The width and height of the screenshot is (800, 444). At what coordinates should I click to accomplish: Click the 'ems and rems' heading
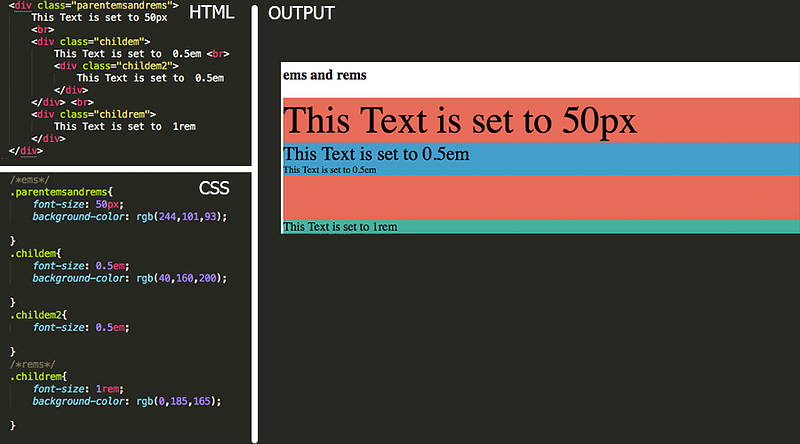[x=324, y=75]
